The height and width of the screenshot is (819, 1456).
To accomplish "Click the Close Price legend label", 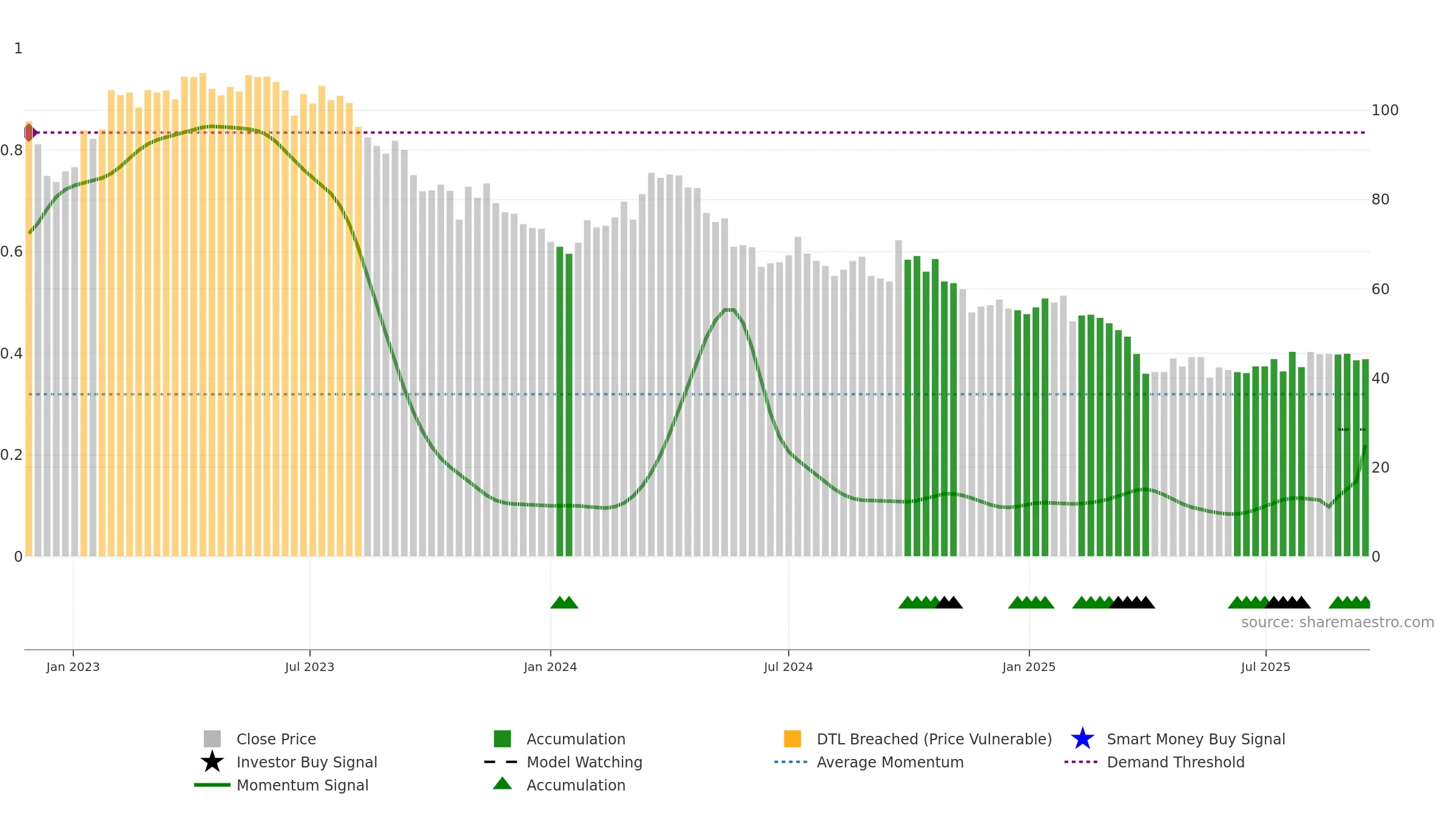I will 276,739.
